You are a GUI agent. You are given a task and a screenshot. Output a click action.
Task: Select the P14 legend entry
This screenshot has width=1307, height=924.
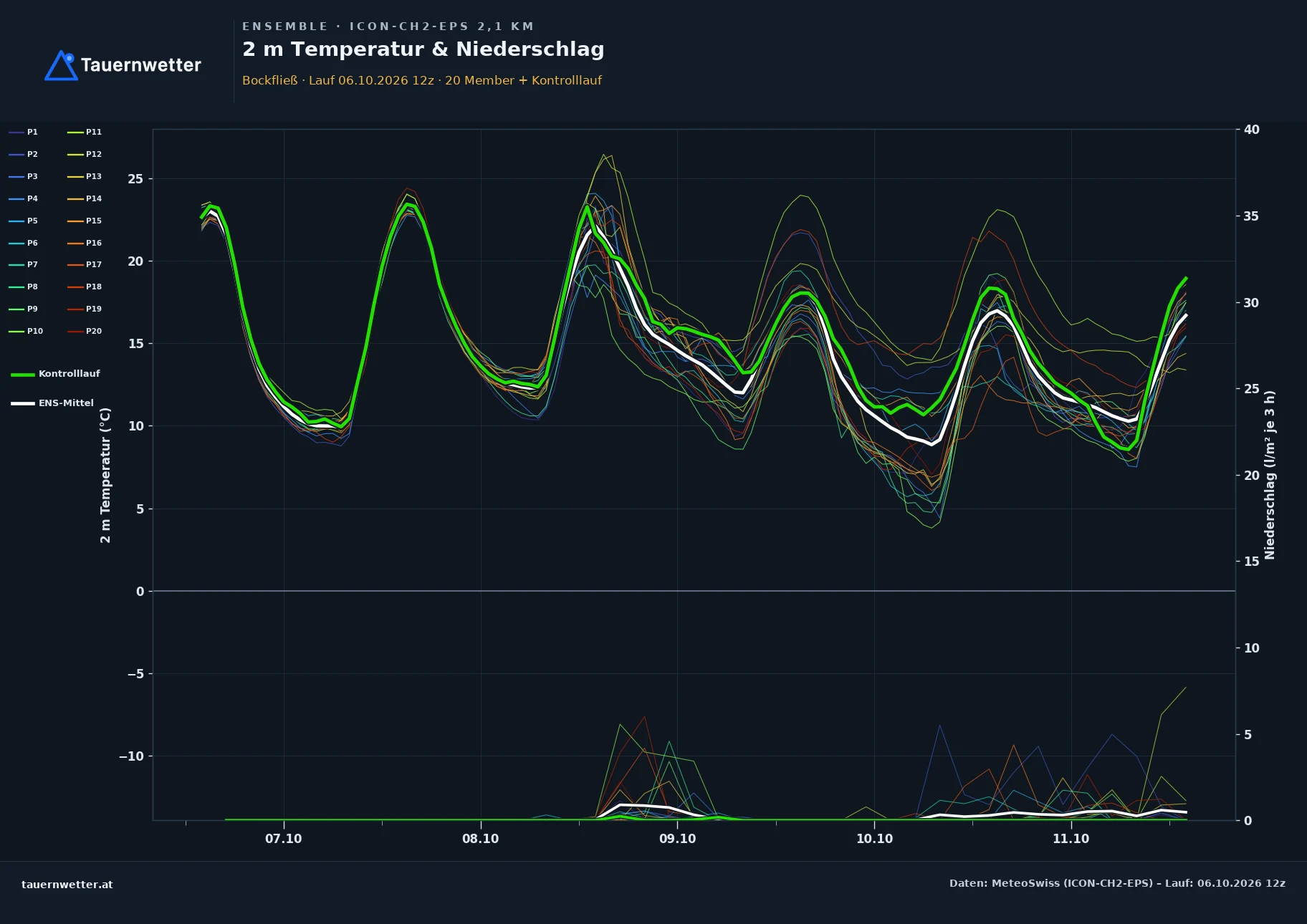click(85, 198)
